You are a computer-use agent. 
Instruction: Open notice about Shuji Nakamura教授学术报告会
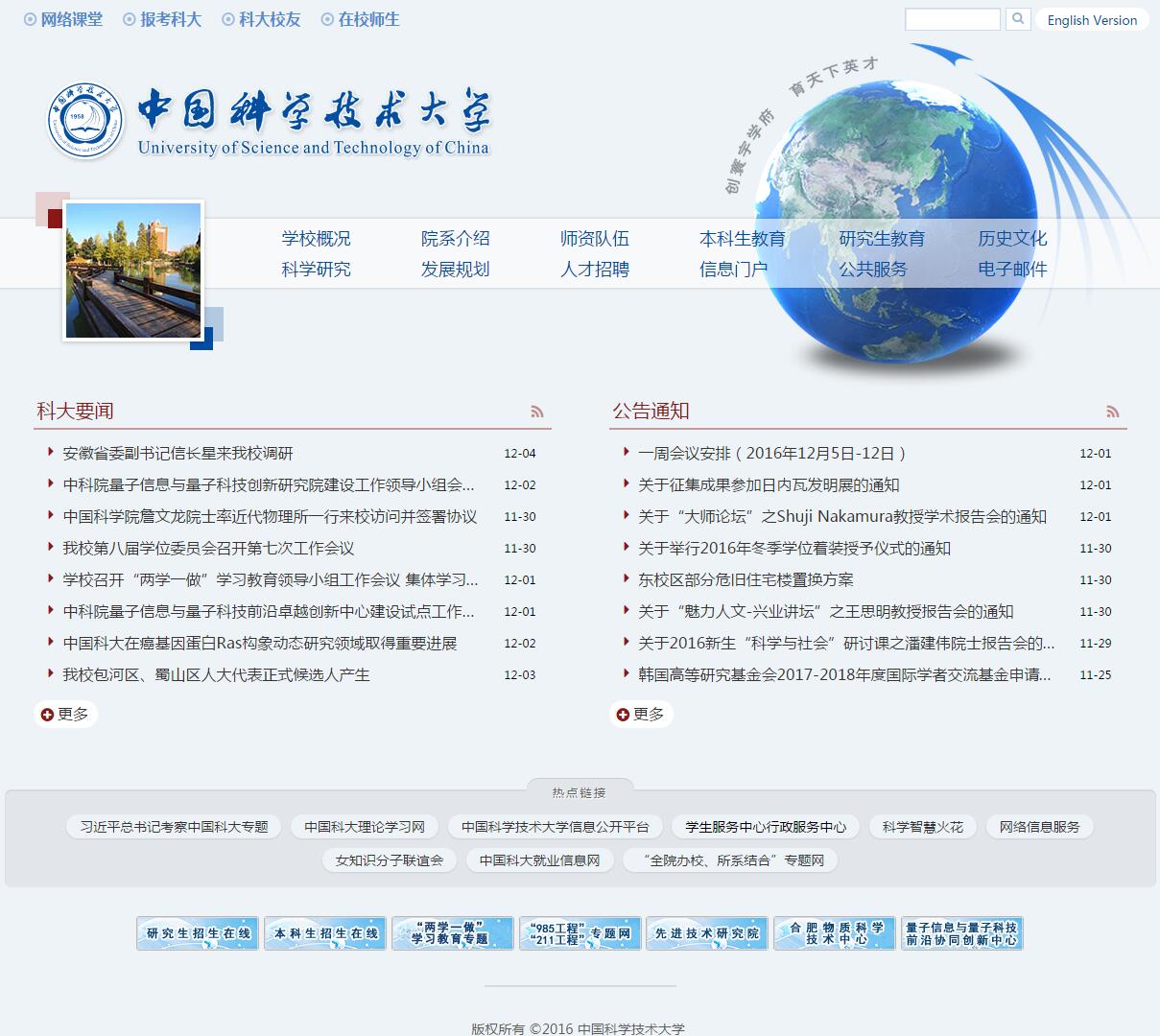coord(842,516)
